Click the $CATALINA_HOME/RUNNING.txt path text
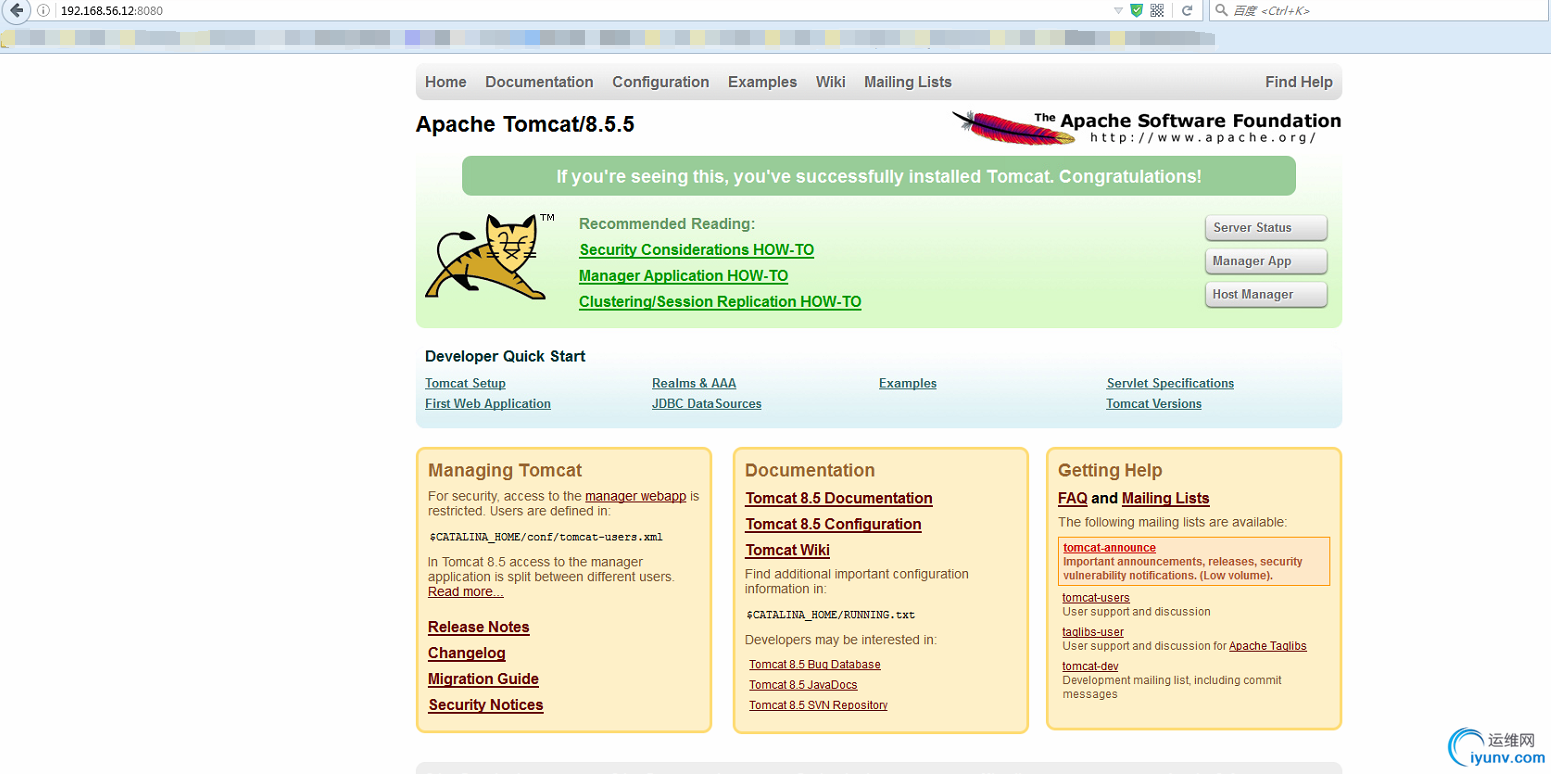The width and height of the screenshot is (1551, 774). click(x=831, y=615)
